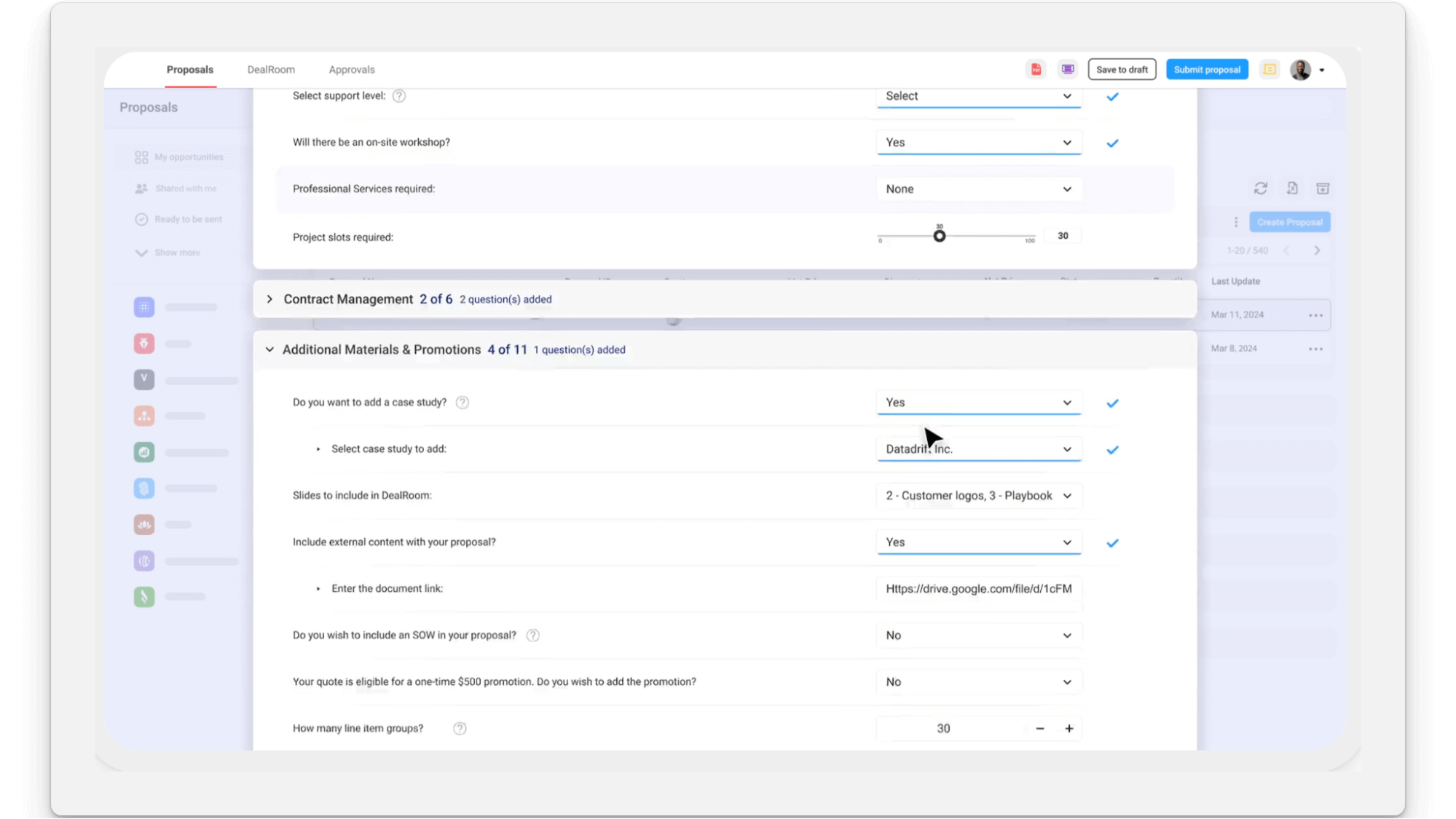Click the document export icon beside refresh
The height and width of the screenshot is (819, 1456).
[x=1292, y=189]
